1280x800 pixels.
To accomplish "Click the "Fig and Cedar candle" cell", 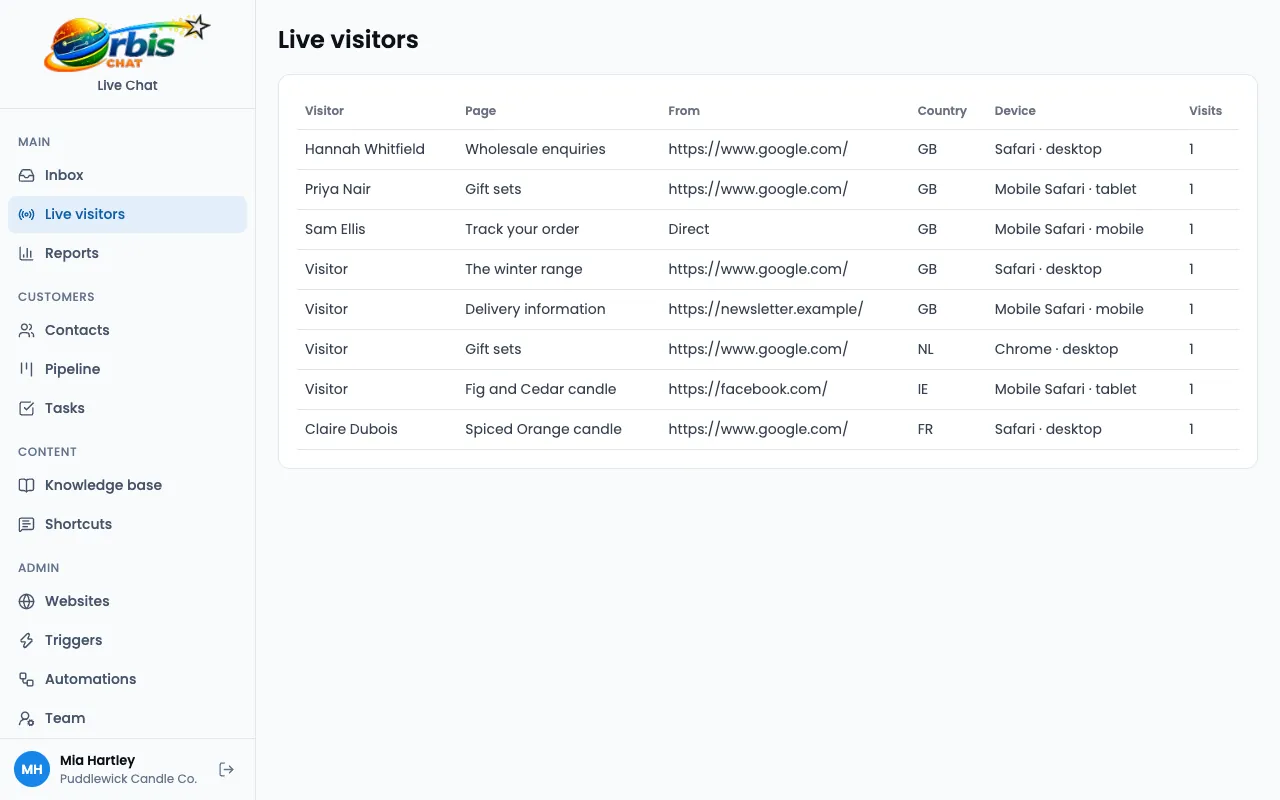I will tap(541, 389).
